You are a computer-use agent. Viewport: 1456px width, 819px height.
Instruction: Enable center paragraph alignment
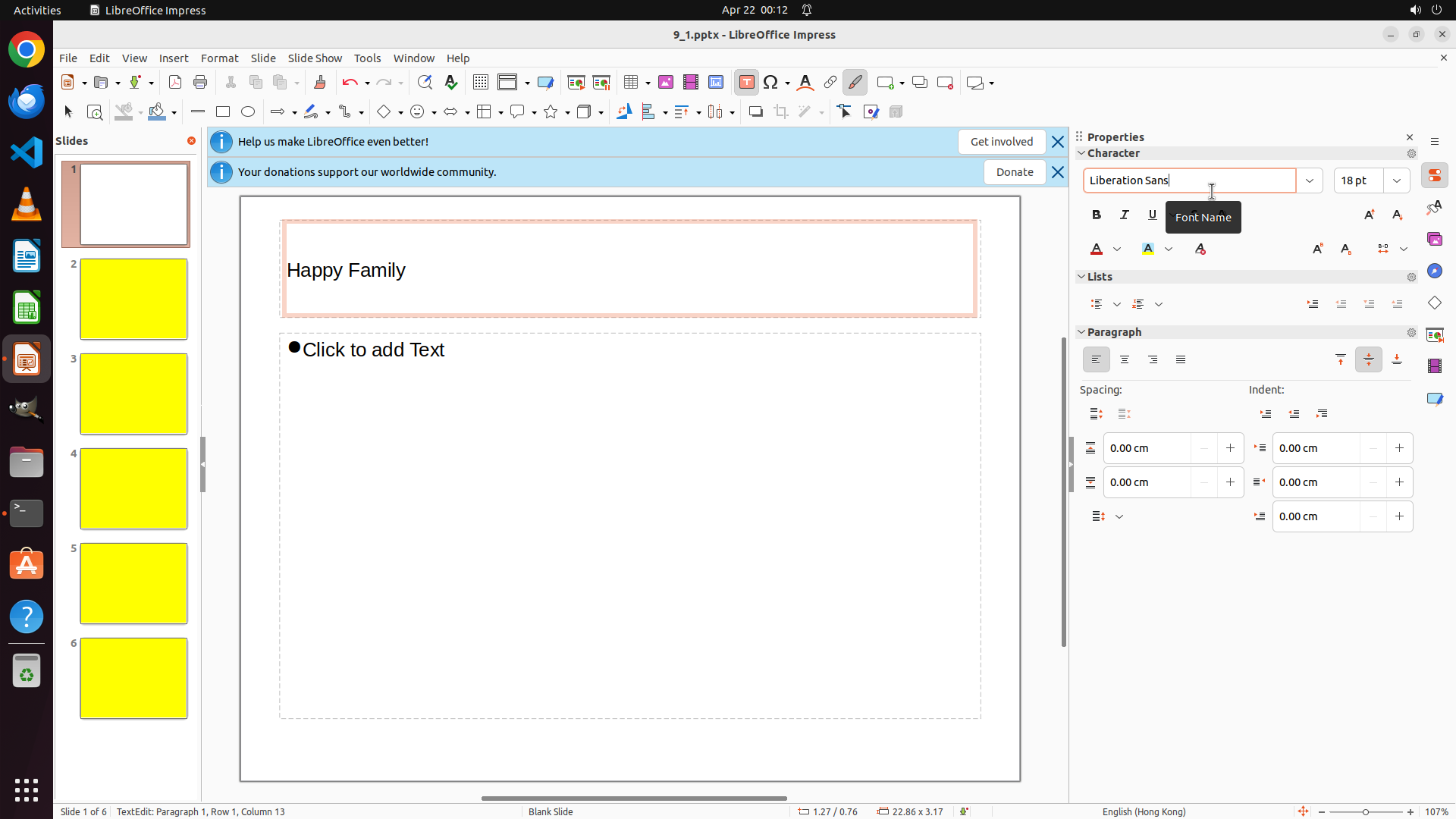(1125, 360)
